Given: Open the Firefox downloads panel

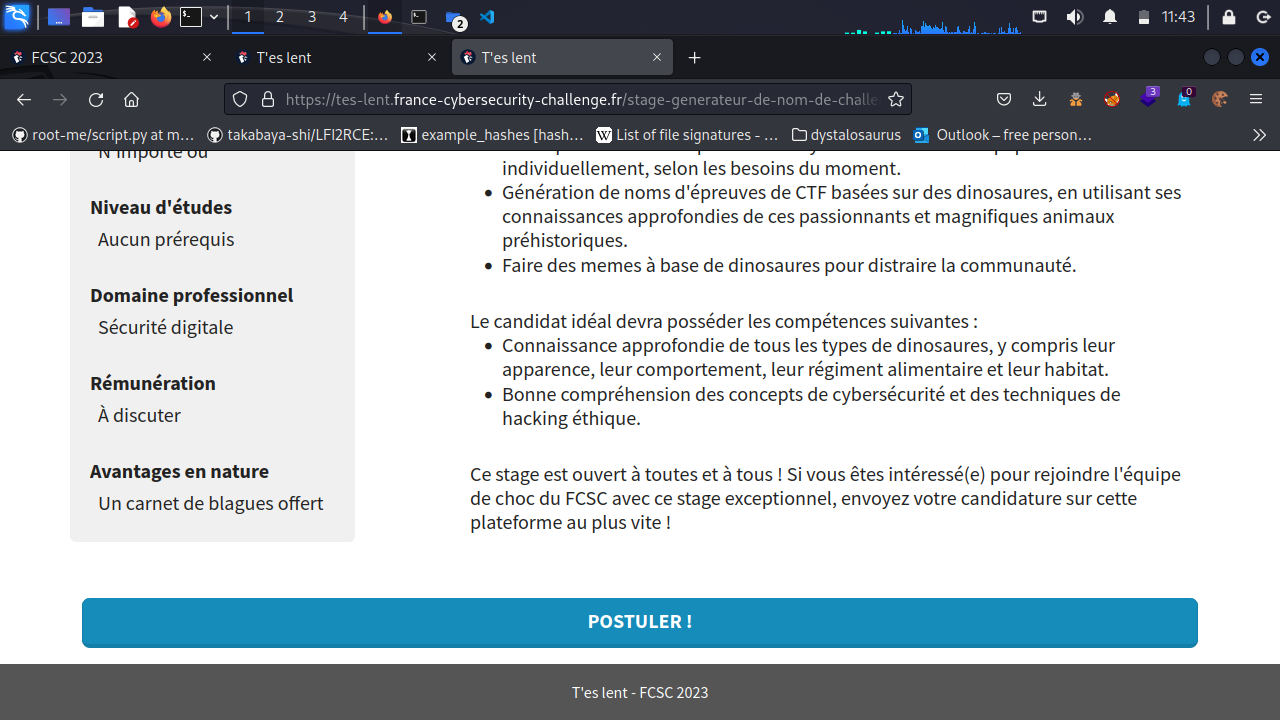Looking at the screenshot, I should coord(1040,99).
